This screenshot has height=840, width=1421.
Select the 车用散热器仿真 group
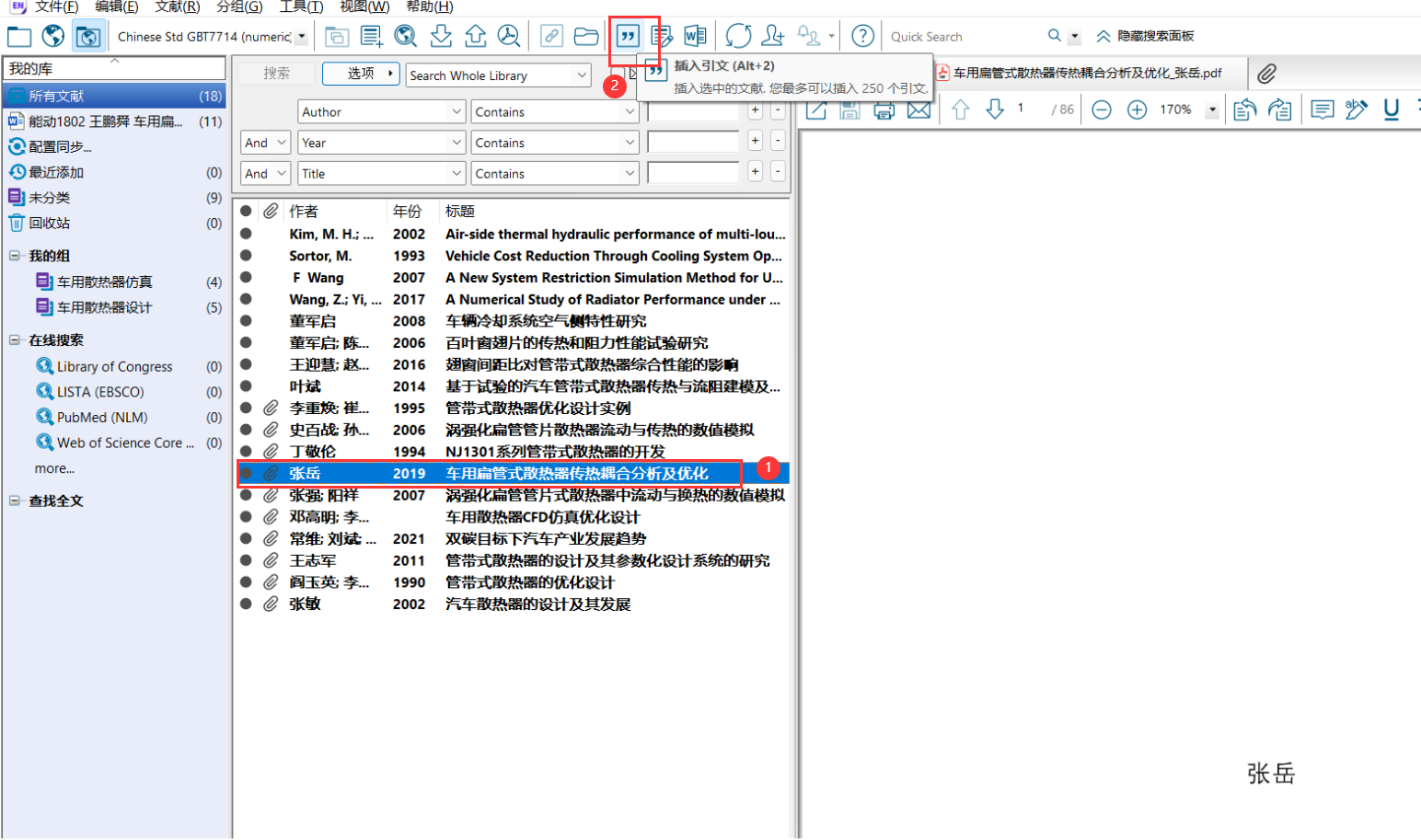(105, 282)
